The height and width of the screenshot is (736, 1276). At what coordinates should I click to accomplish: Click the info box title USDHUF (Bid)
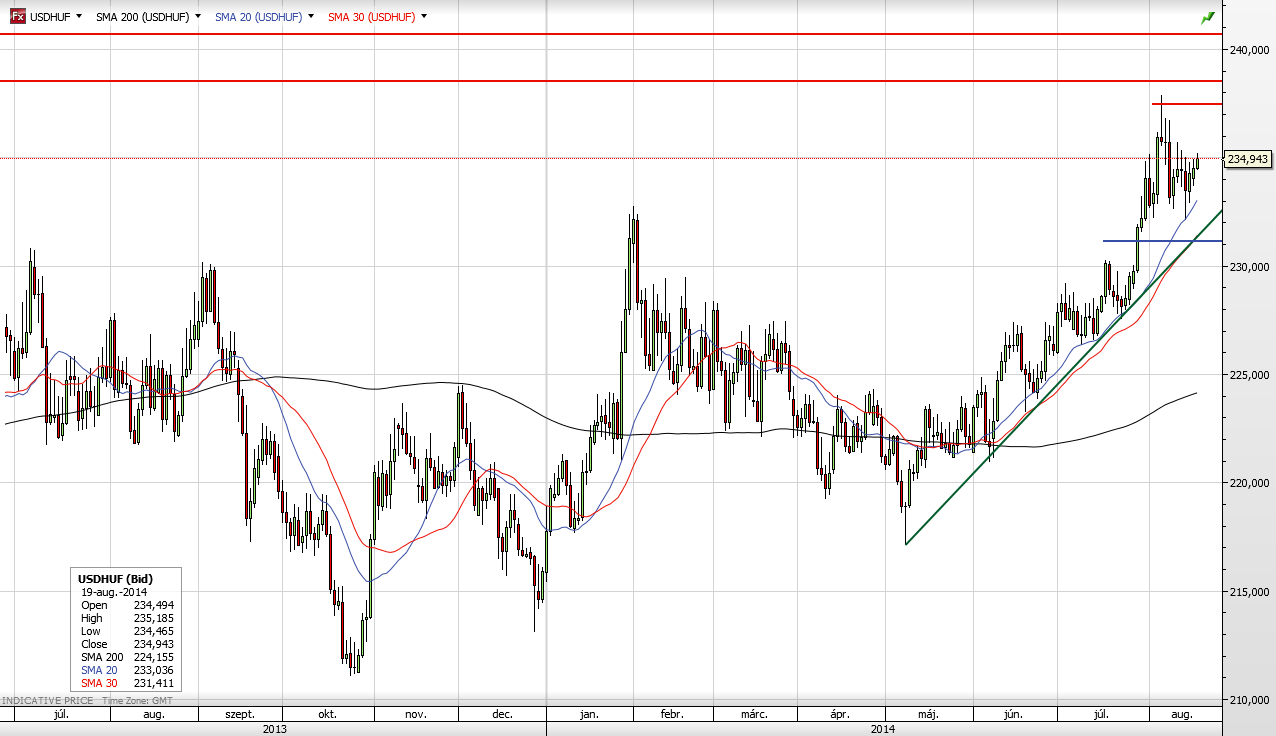pyautogui.click(x=115, y=579)
